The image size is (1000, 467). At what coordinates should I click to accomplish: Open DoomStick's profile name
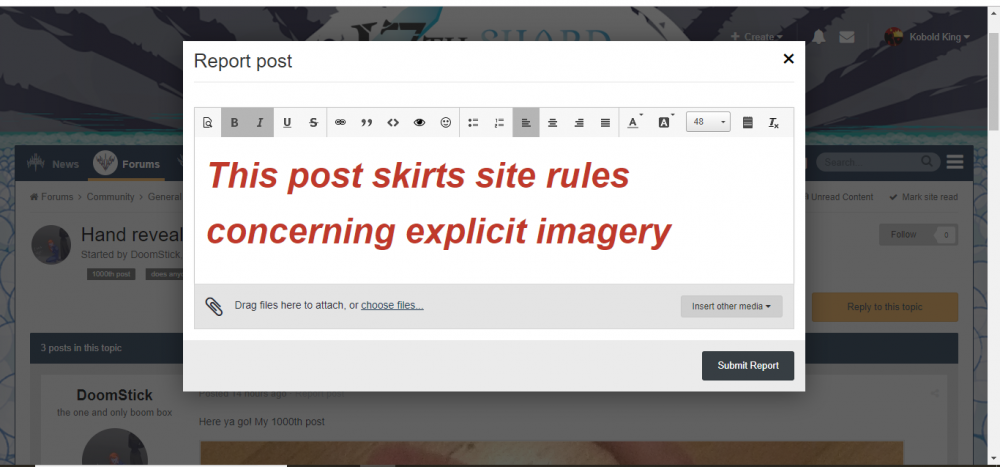tap(115, 395)
